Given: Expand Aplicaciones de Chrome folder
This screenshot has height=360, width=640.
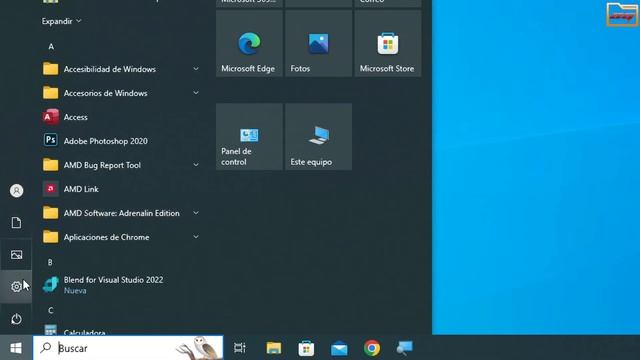Looking at the screenshot, I should coord(121,237).
